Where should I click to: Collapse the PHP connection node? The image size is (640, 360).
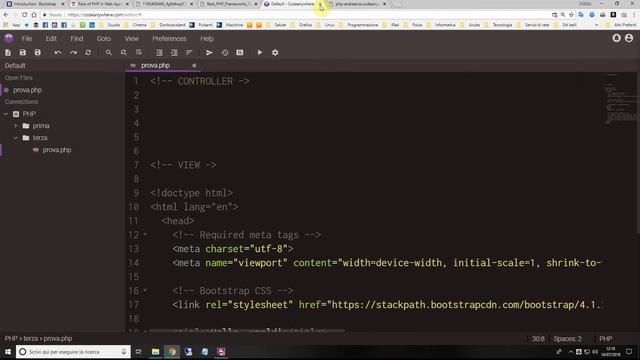tap(6, 114)
